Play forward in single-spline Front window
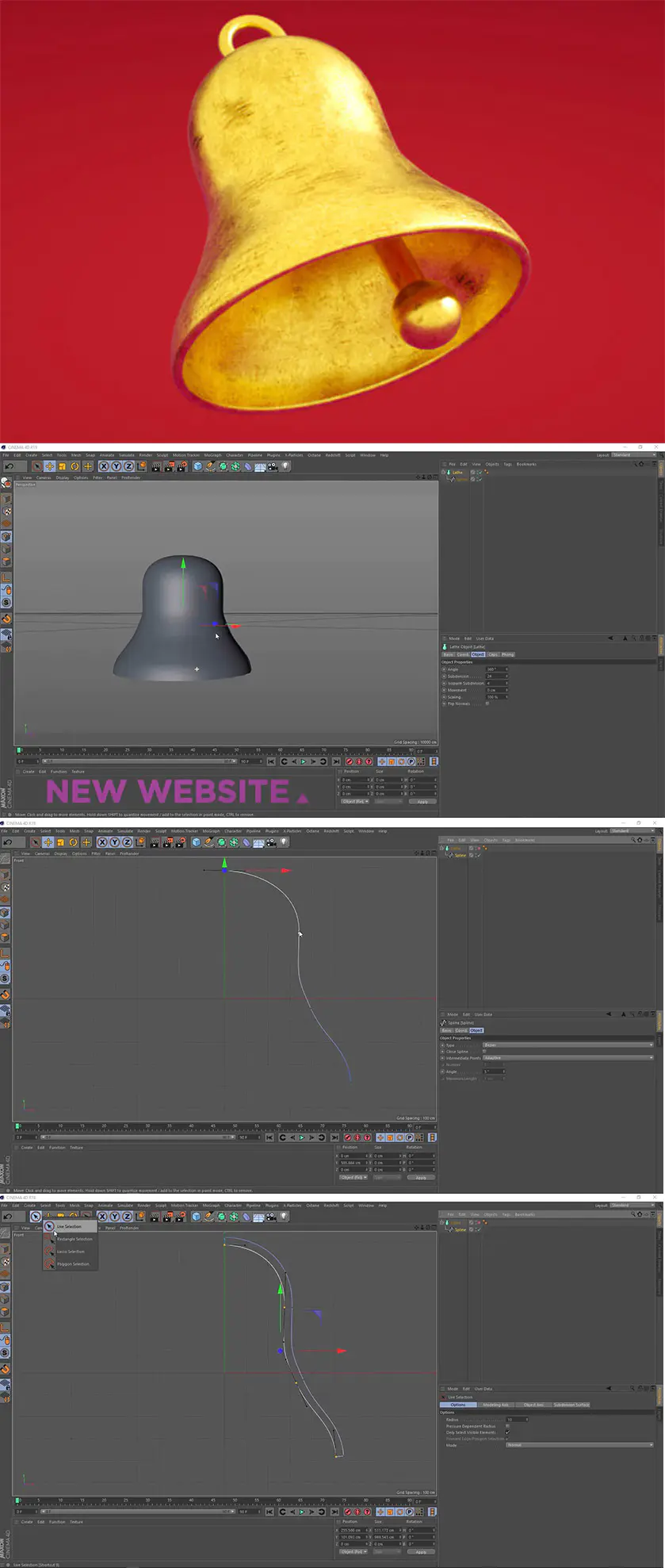665x1568 pixels. 301,1137
